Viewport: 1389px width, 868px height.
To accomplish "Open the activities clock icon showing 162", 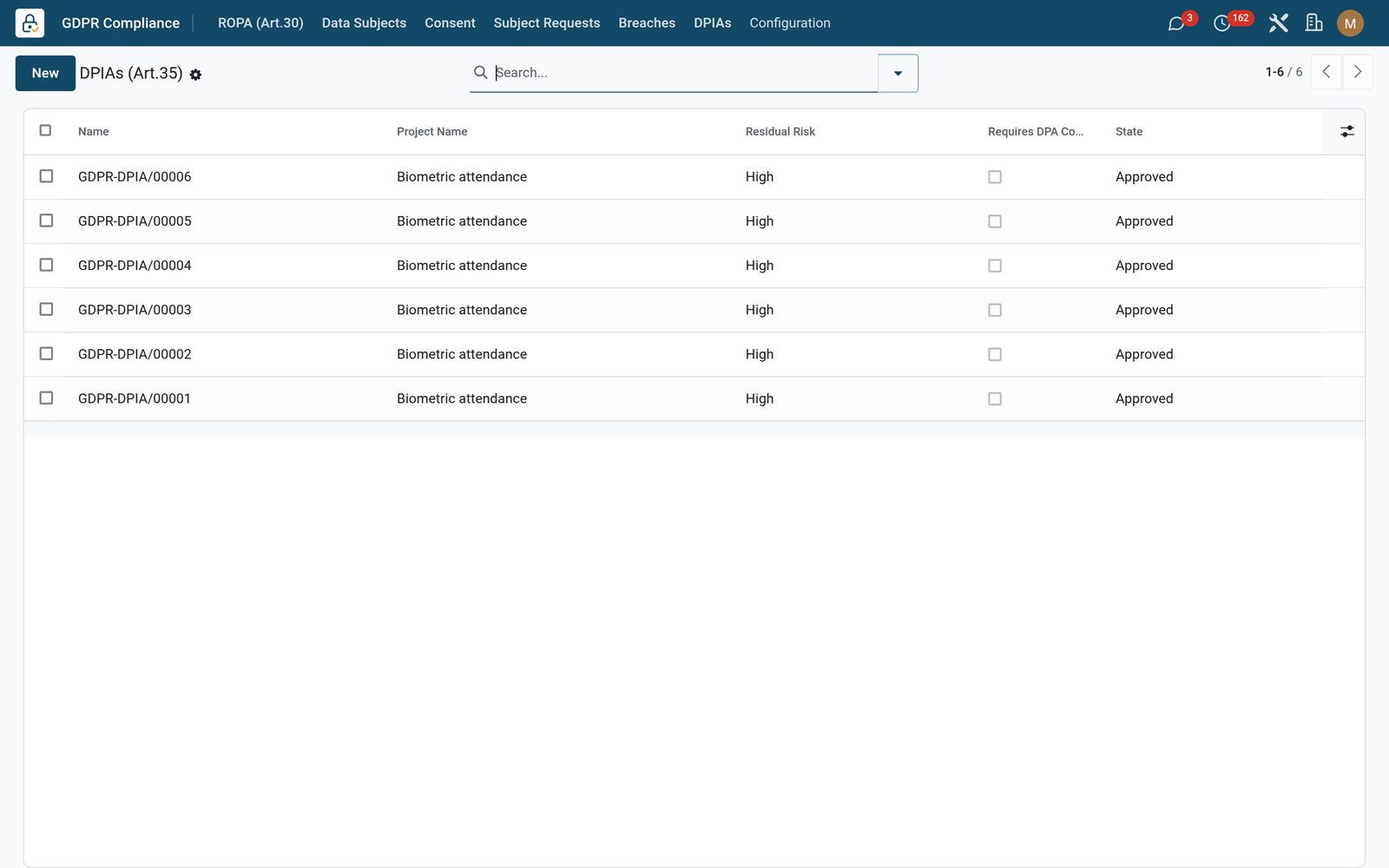I will [x=1222, y=23].
